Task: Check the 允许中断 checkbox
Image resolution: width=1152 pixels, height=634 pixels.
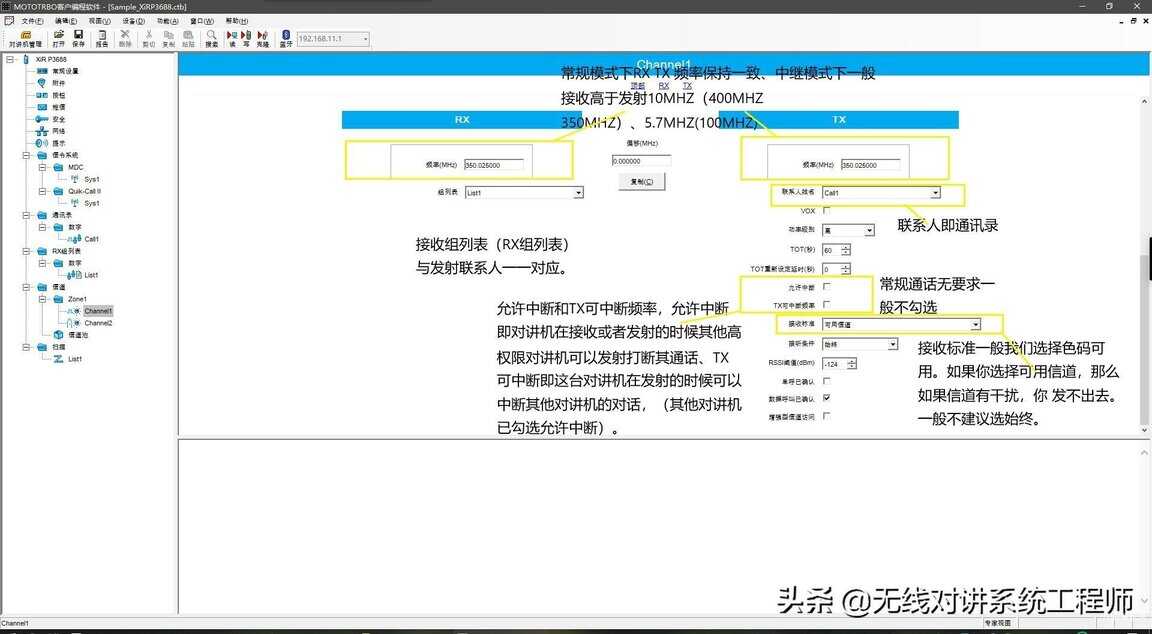Action: point(826,287)
